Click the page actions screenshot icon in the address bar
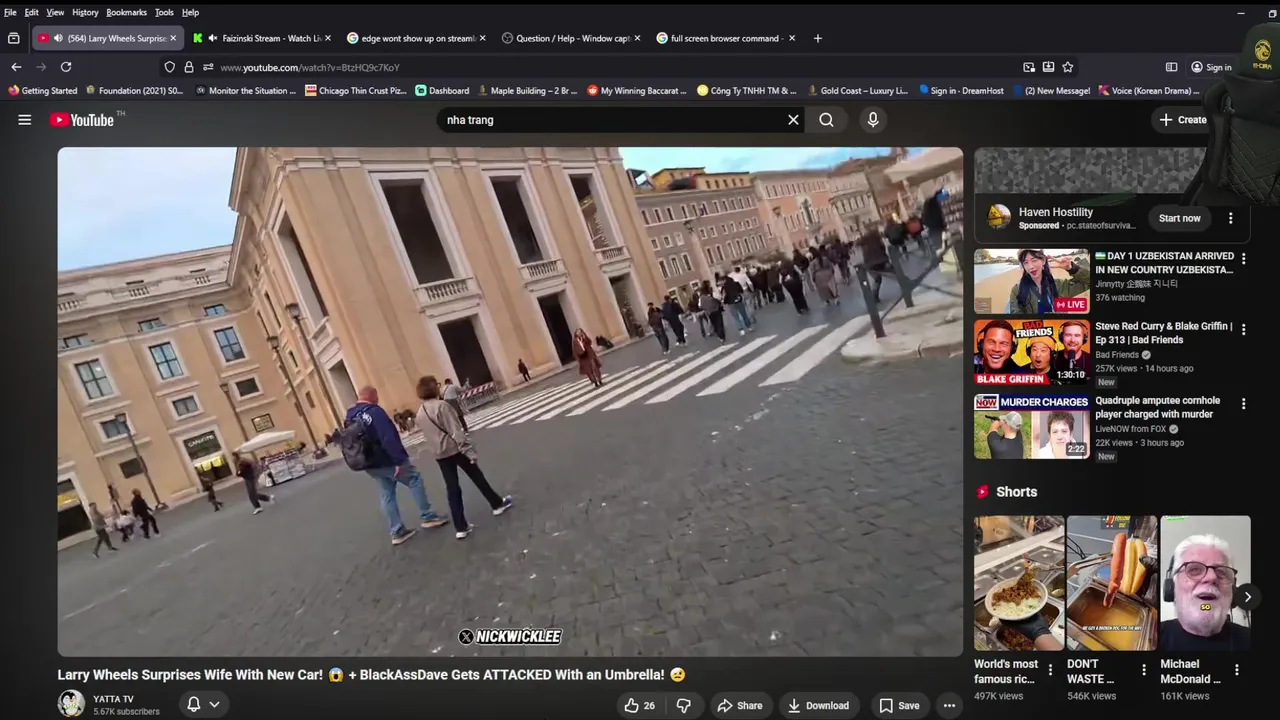 coord(1029,67)
